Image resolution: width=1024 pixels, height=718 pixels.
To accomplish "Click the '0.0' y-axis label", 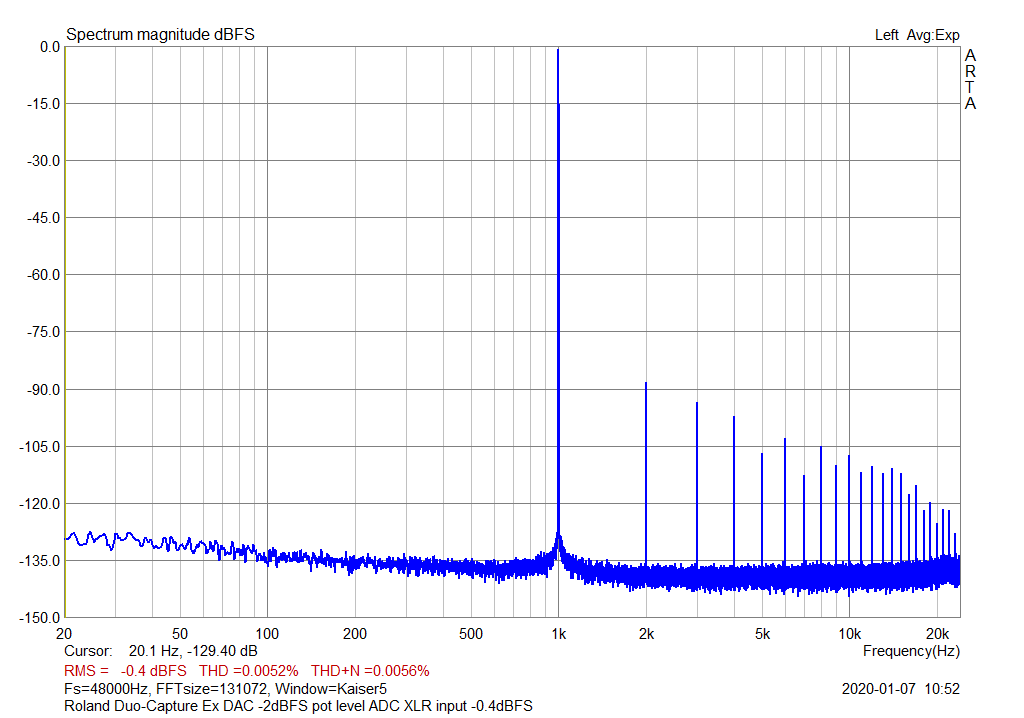I will (50, 47).
